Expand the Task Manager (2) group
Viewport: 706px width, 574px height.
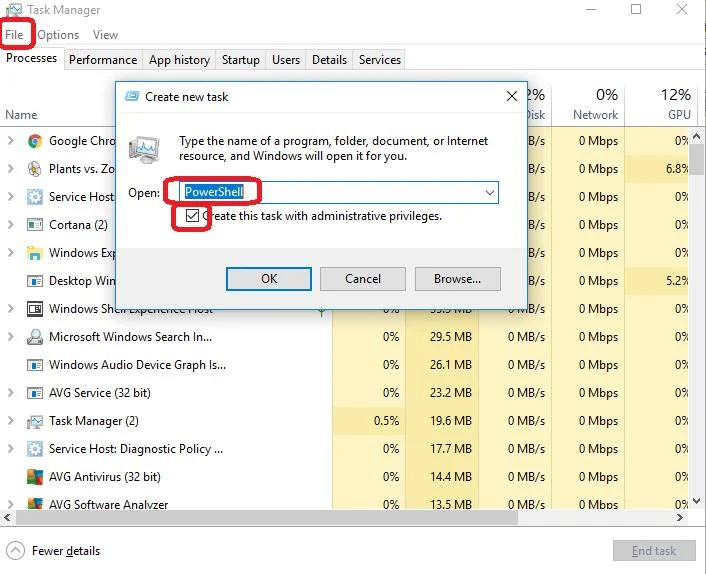[x=11, y=421]
